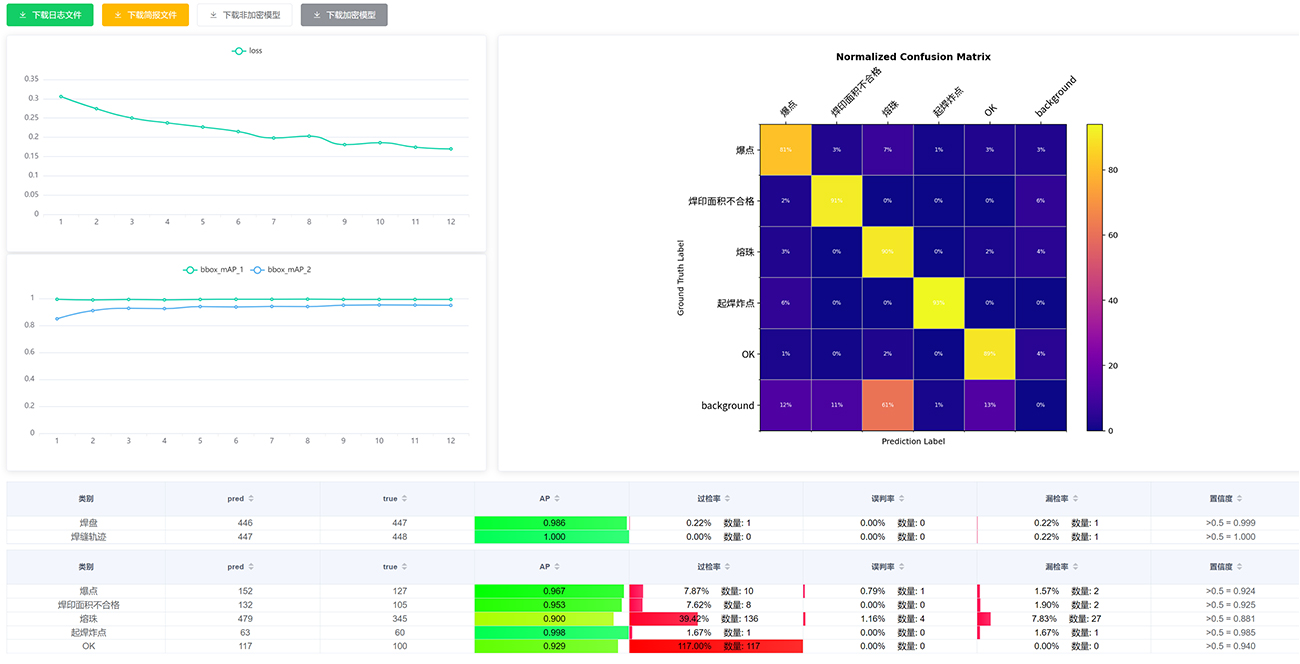This screenshot has height=664, width=1300.
Task: Click the 61% background-row confusion matrix cell
Action: tap(888, 405)
